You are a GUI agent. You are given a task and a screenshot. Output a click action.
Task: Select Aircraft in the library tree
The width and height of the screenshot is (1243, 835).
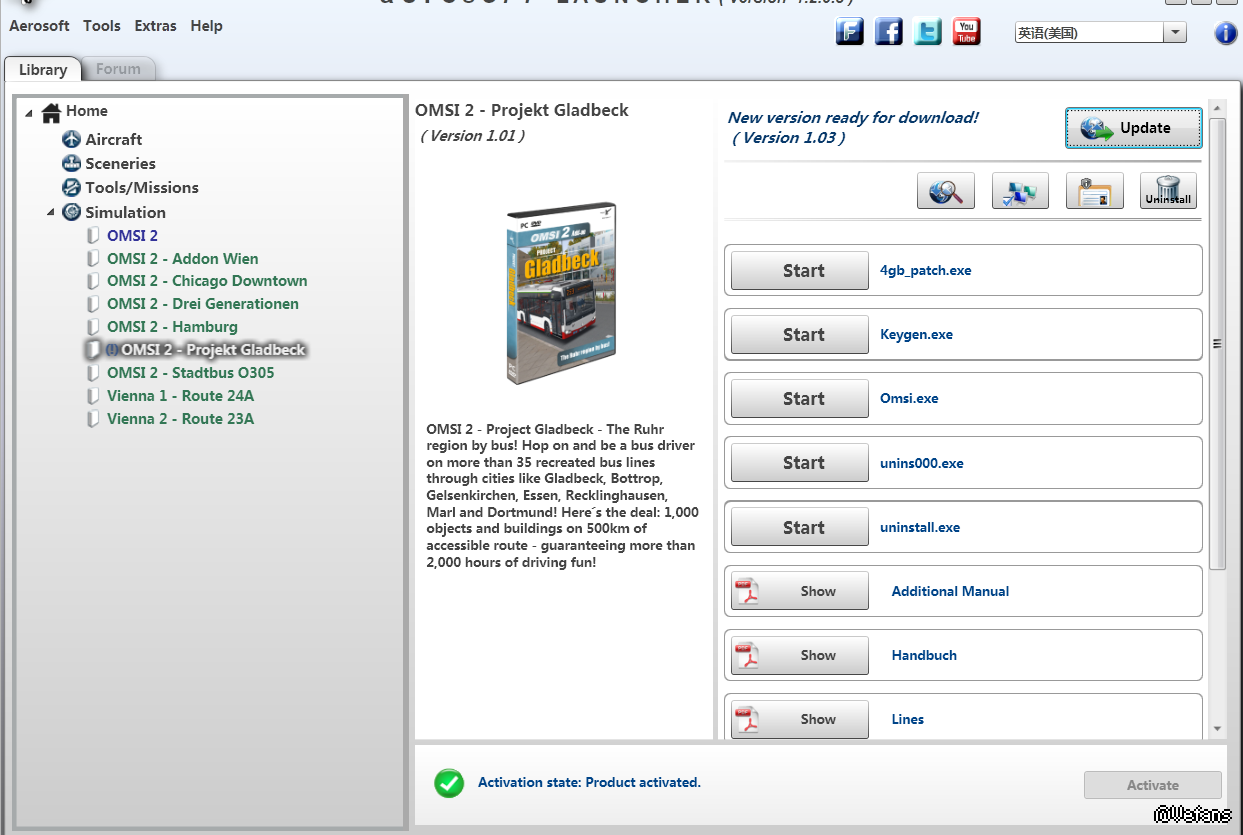[113, 139]
